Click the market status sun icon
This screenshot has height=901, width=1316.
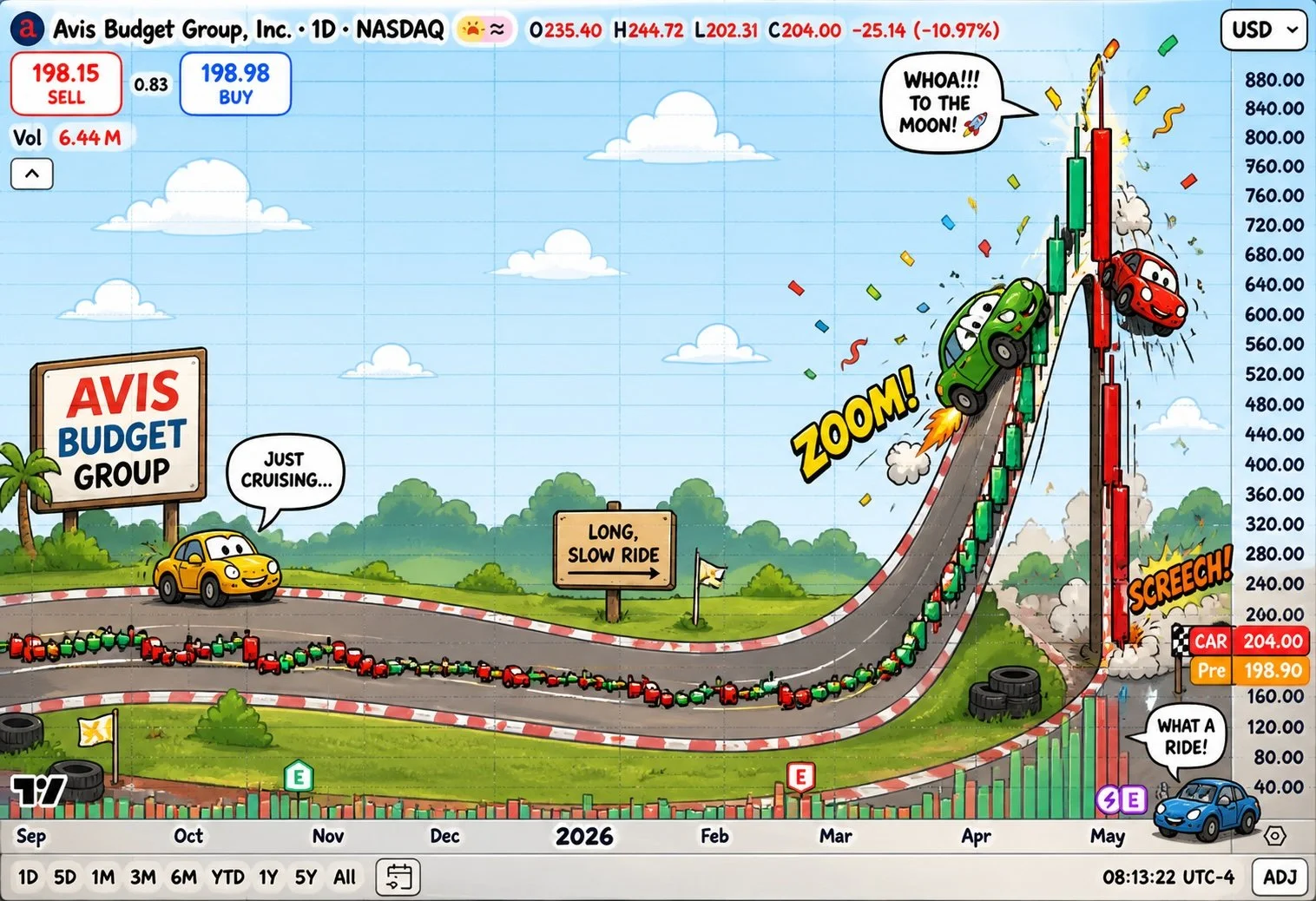click(x=472, y=30)
